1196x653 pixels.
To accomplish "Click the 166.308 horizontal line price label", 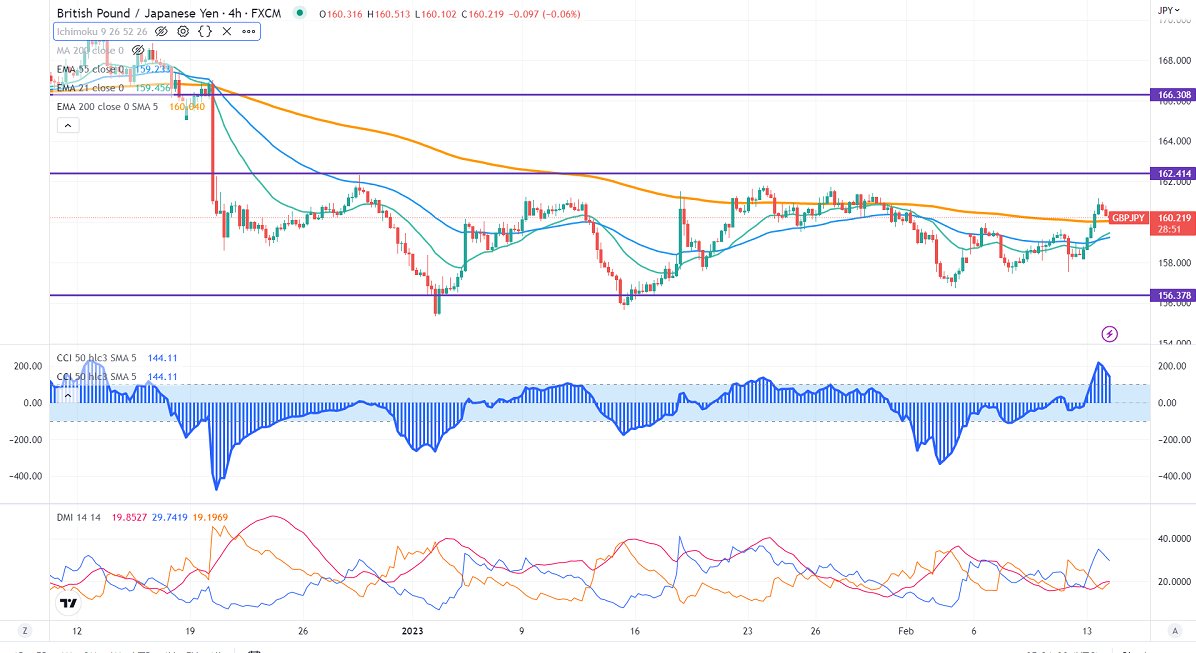I will tap(1171, 95).
